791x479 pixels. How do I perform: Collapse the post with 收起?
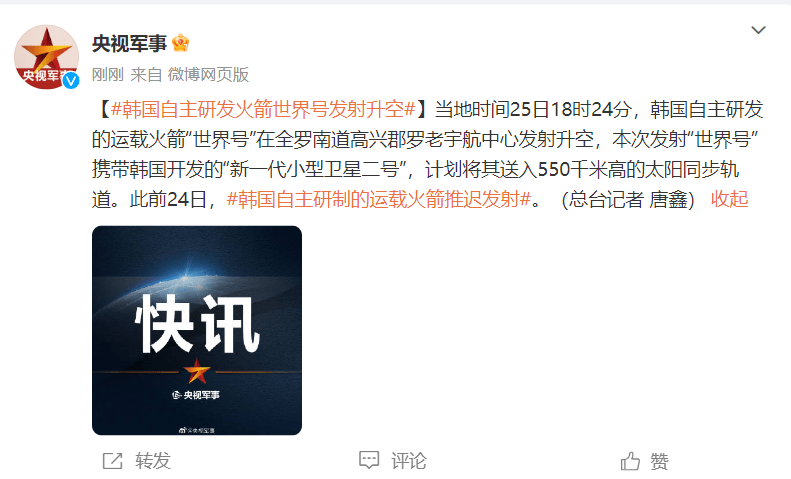pos(729,200)
